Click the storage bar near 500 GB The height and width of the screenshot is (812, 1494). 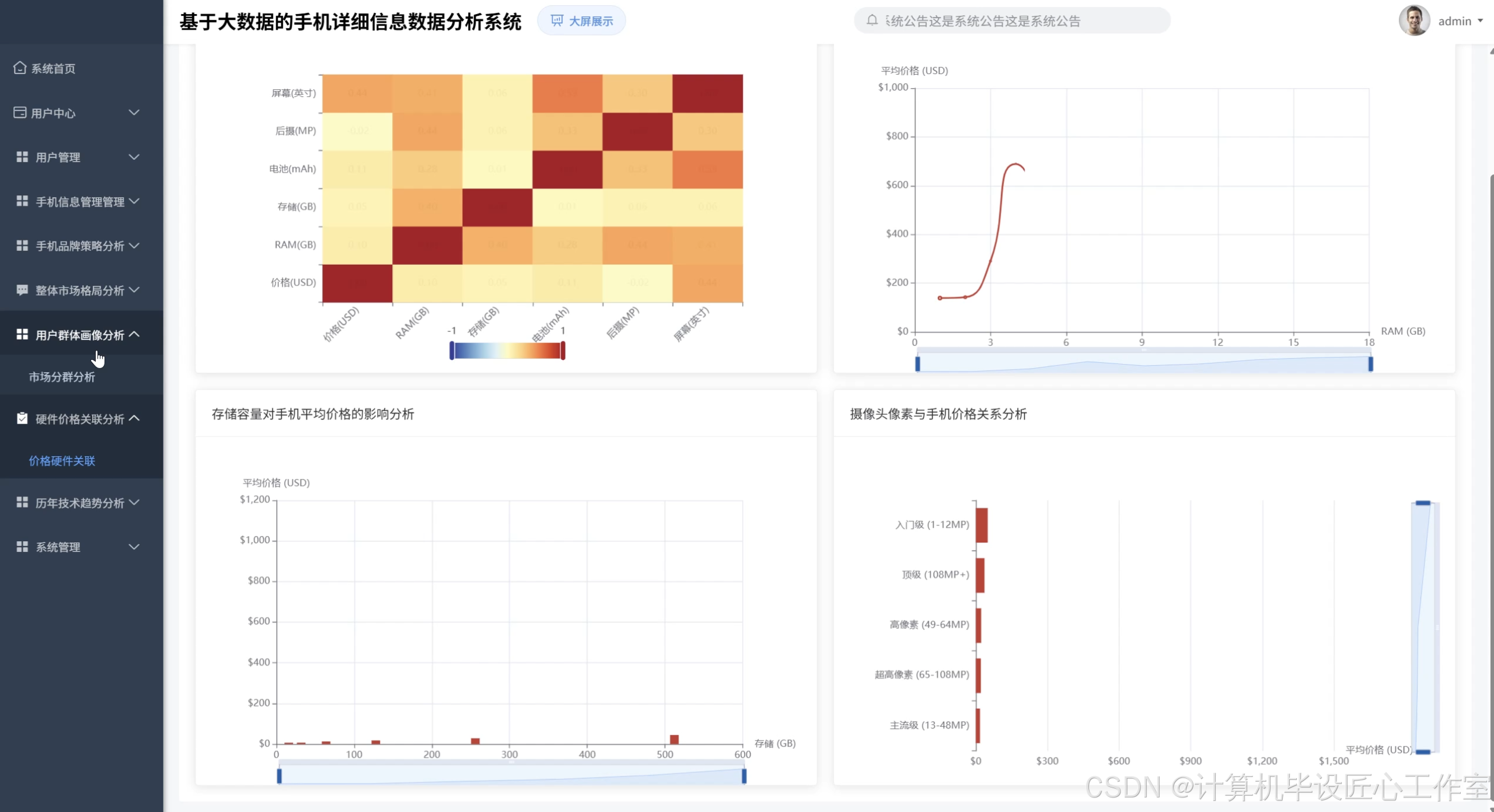[x=674, y=739]
